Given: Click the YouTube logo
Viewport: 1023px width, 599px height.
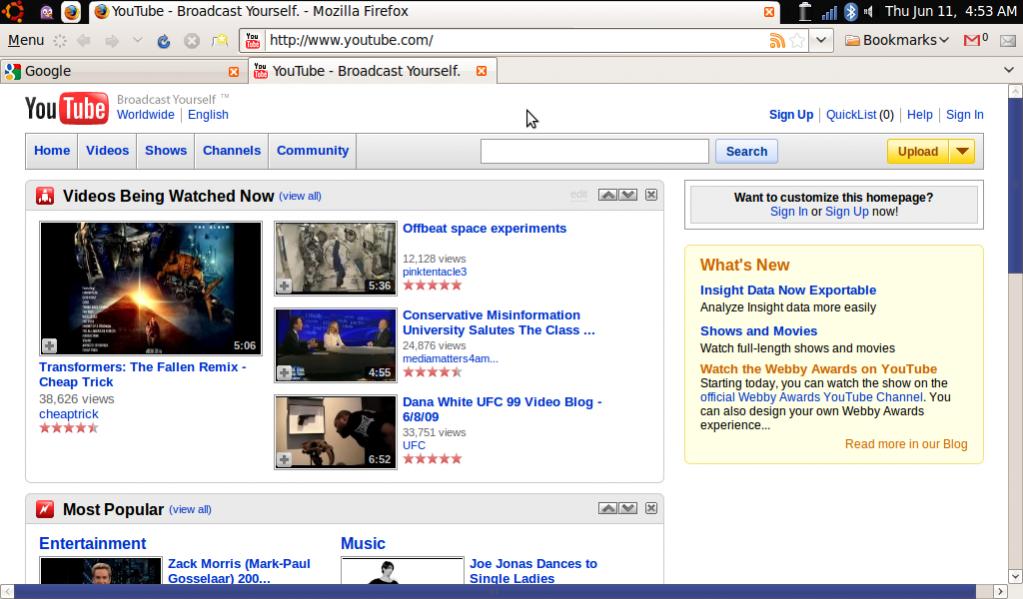Looking at the screenshot, I should [67, 108].
